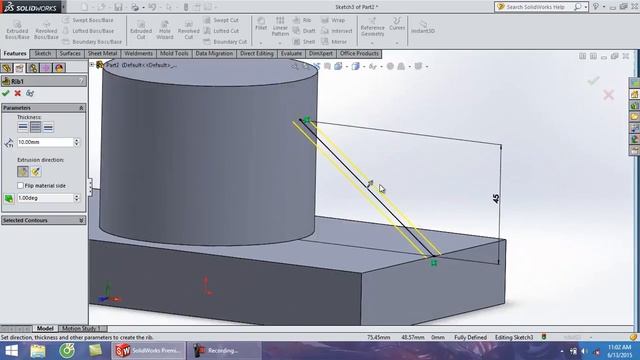Image resolution: width=640 pixels, height=360 pixels.
Task: Select Second Side thickness option
Action: (48, 127)
